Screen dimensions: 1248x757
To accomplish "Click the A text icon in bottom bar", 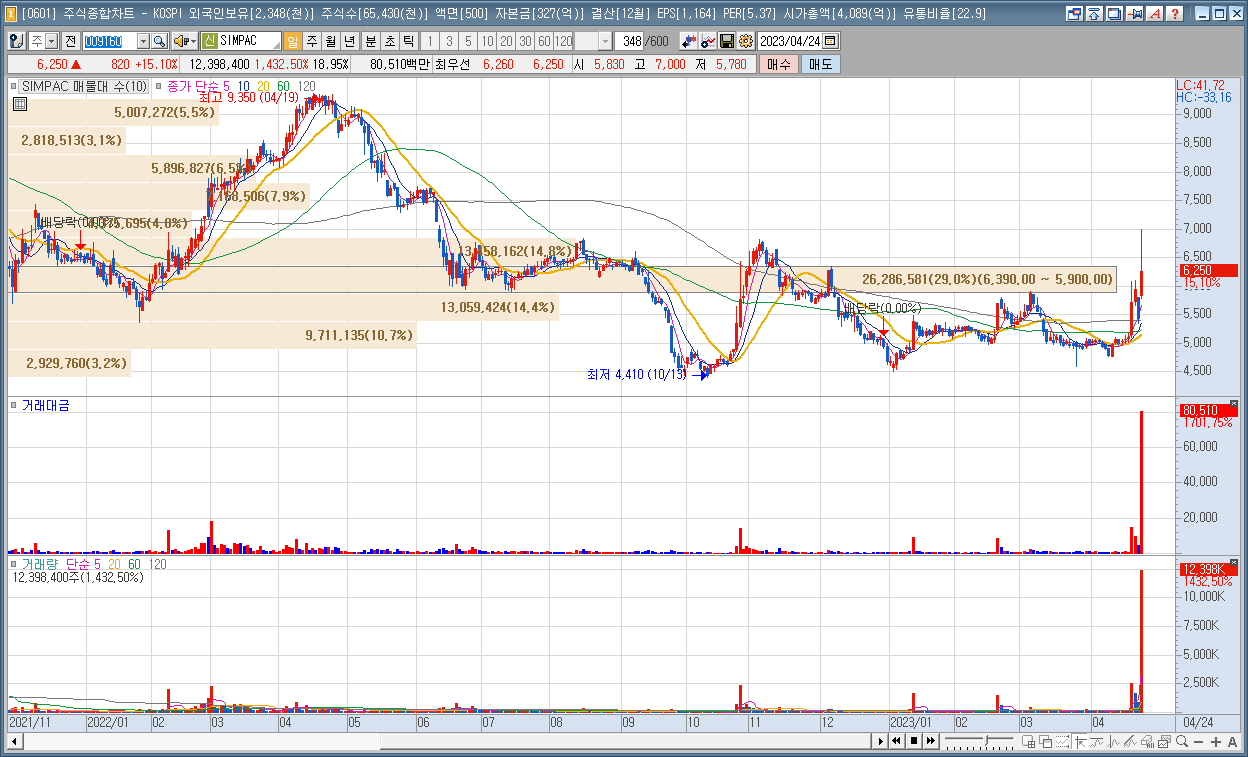I will pyautogui.click(x=1232, y=741).
